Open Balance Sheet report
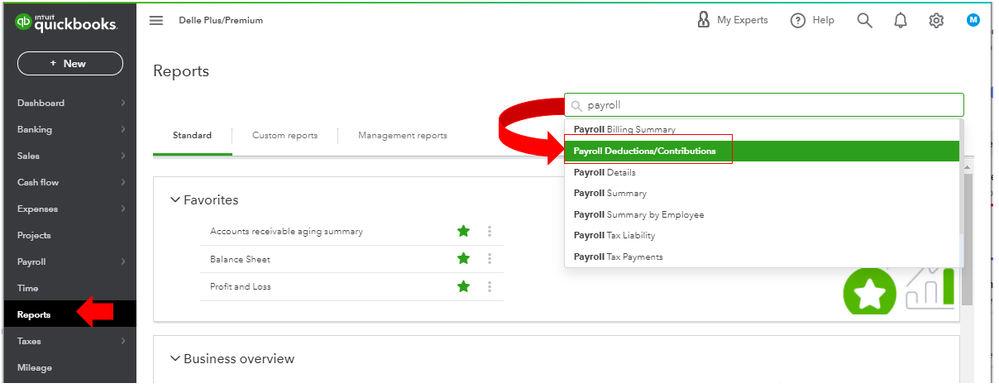This screenshot has width=999, height=389. pyautogui.click(x=240, y=259)
